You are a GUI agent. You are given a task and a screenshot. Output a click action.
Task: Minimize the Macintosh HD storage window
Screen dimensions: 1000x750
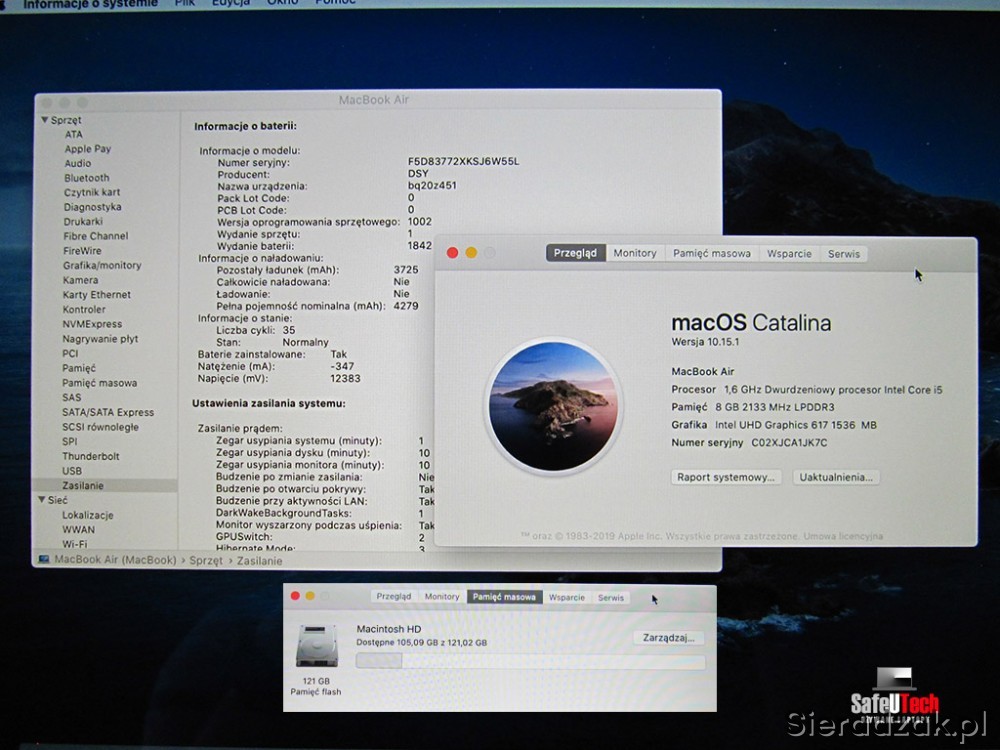[x=310, y=596]
